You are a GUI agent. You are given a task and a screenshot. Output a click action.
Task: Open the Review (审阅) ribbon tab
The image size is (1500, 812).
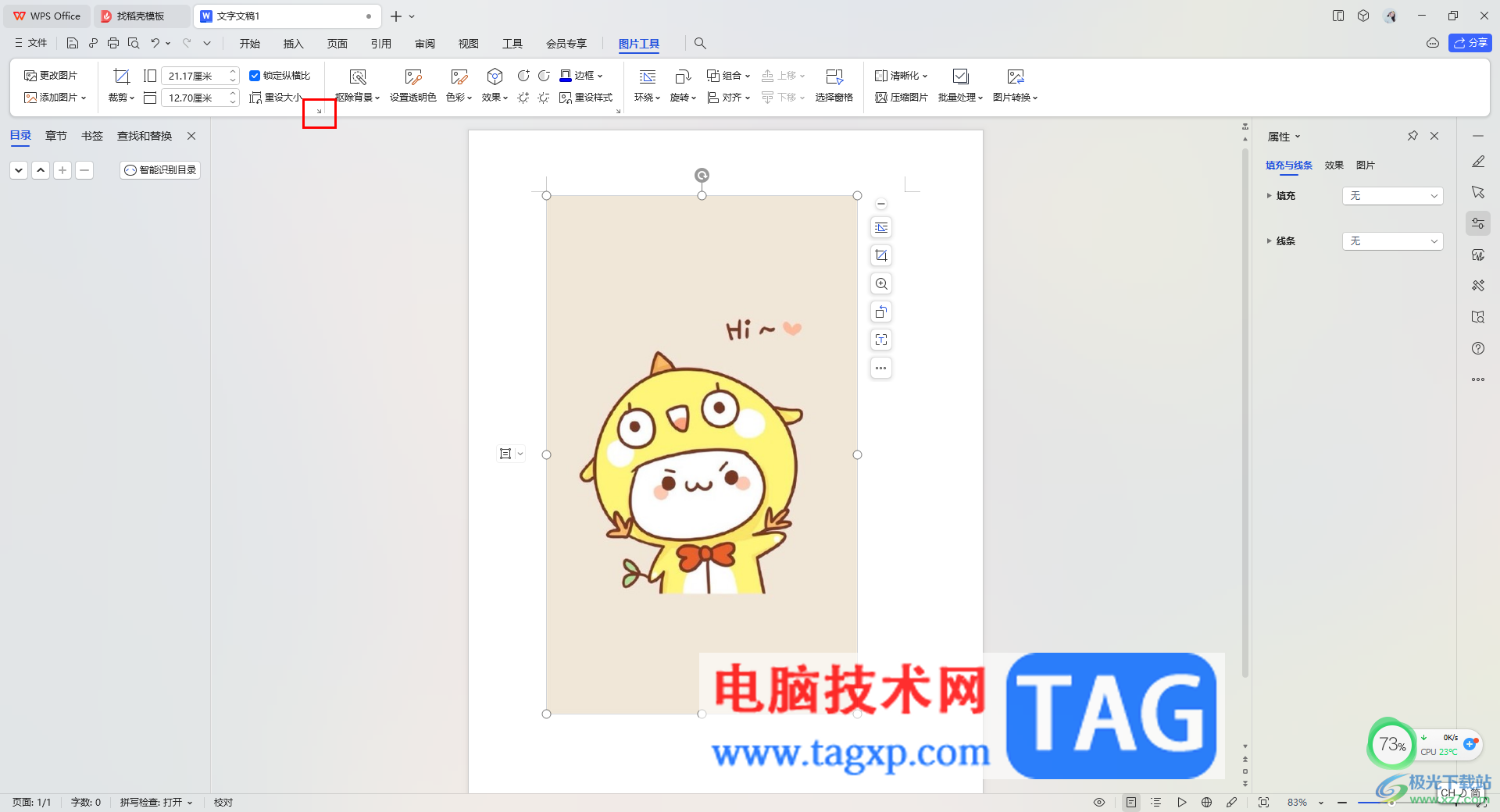pyautogui.click(x=425, y=43)
